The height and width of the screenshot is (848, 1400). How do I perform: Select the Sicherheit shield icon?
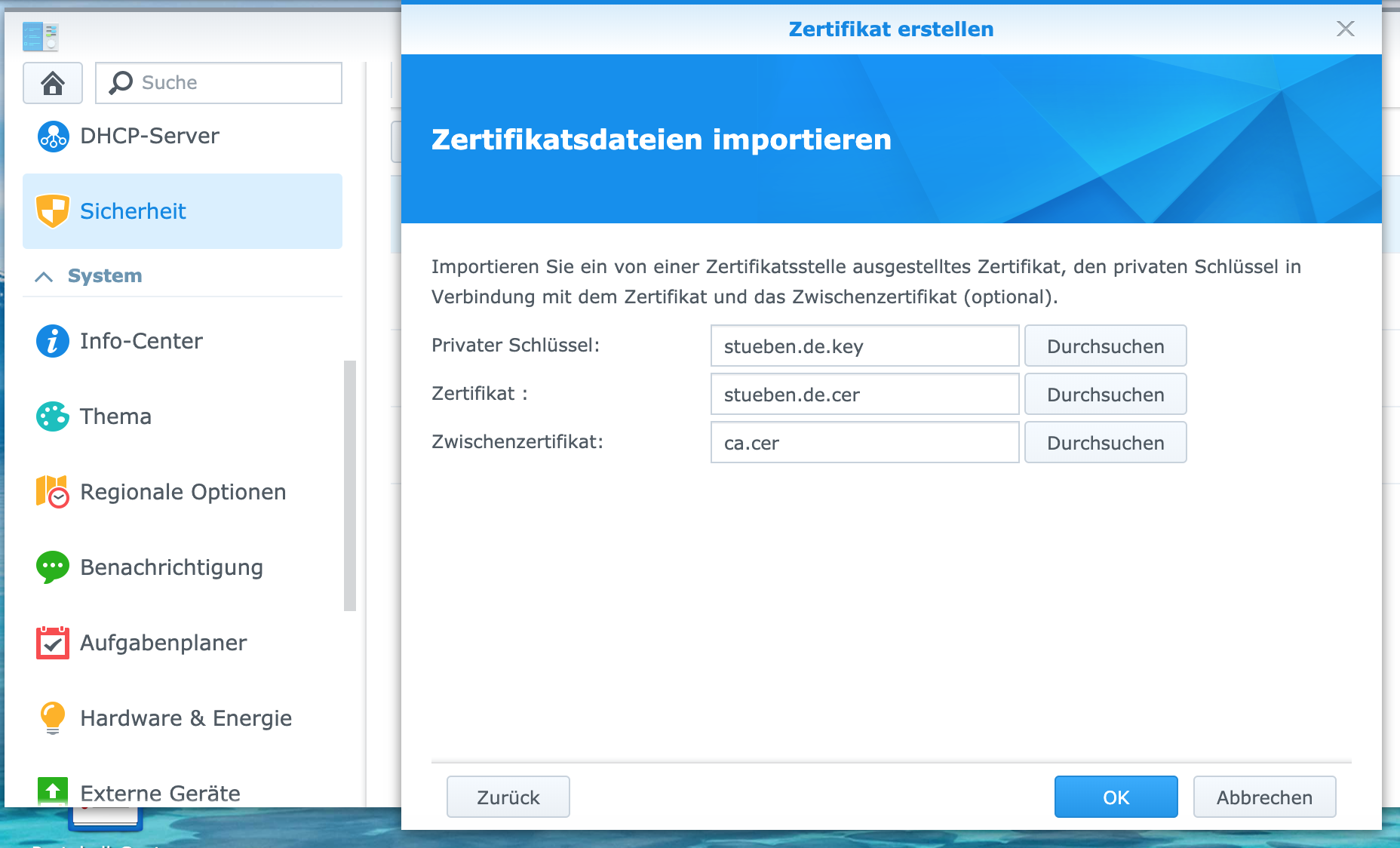[x=53, y=211]
